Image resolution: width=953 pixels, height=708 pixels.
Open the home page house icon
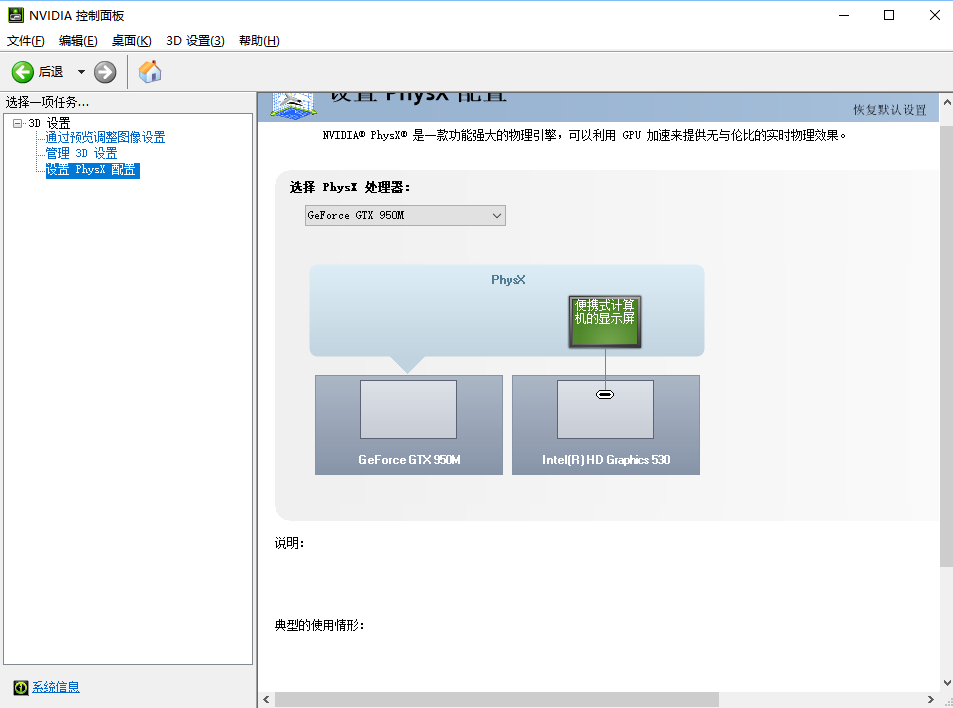(150, 72)
